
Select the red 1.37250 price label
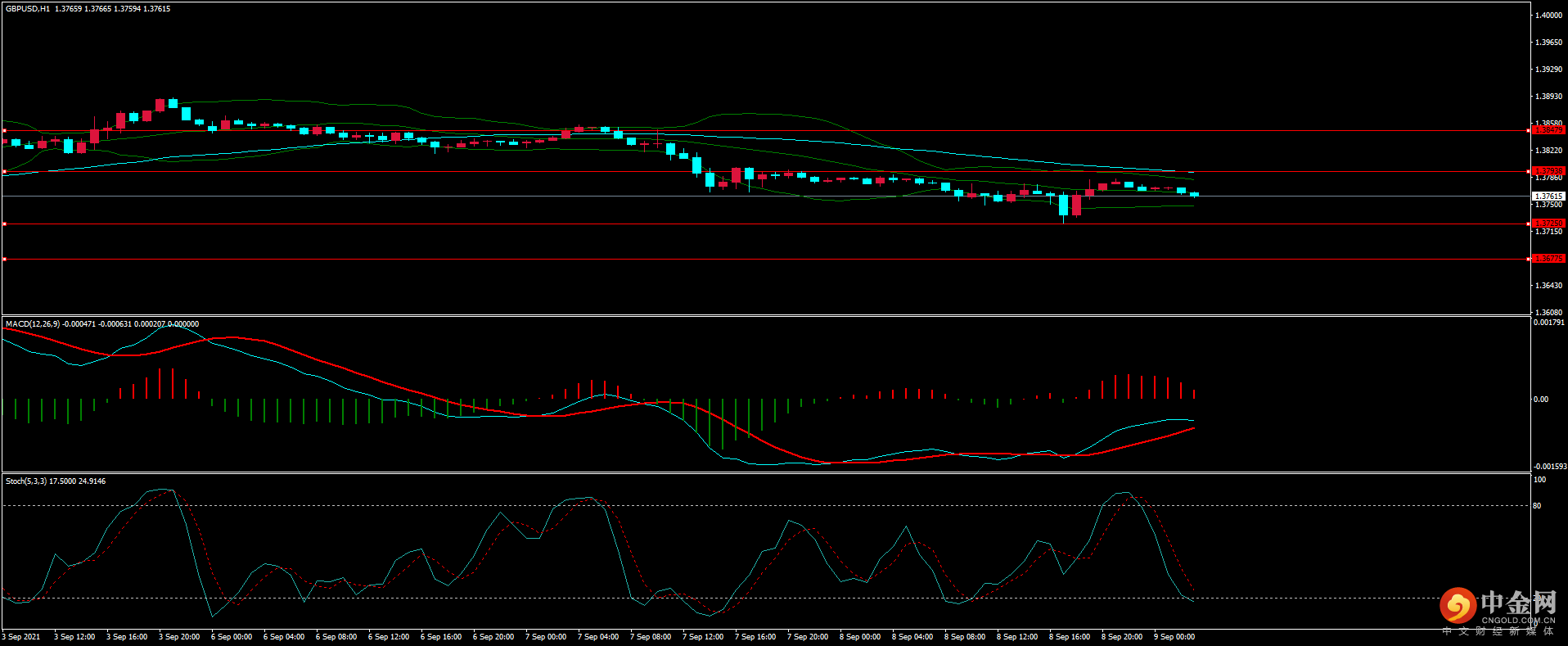[1548, 224]
